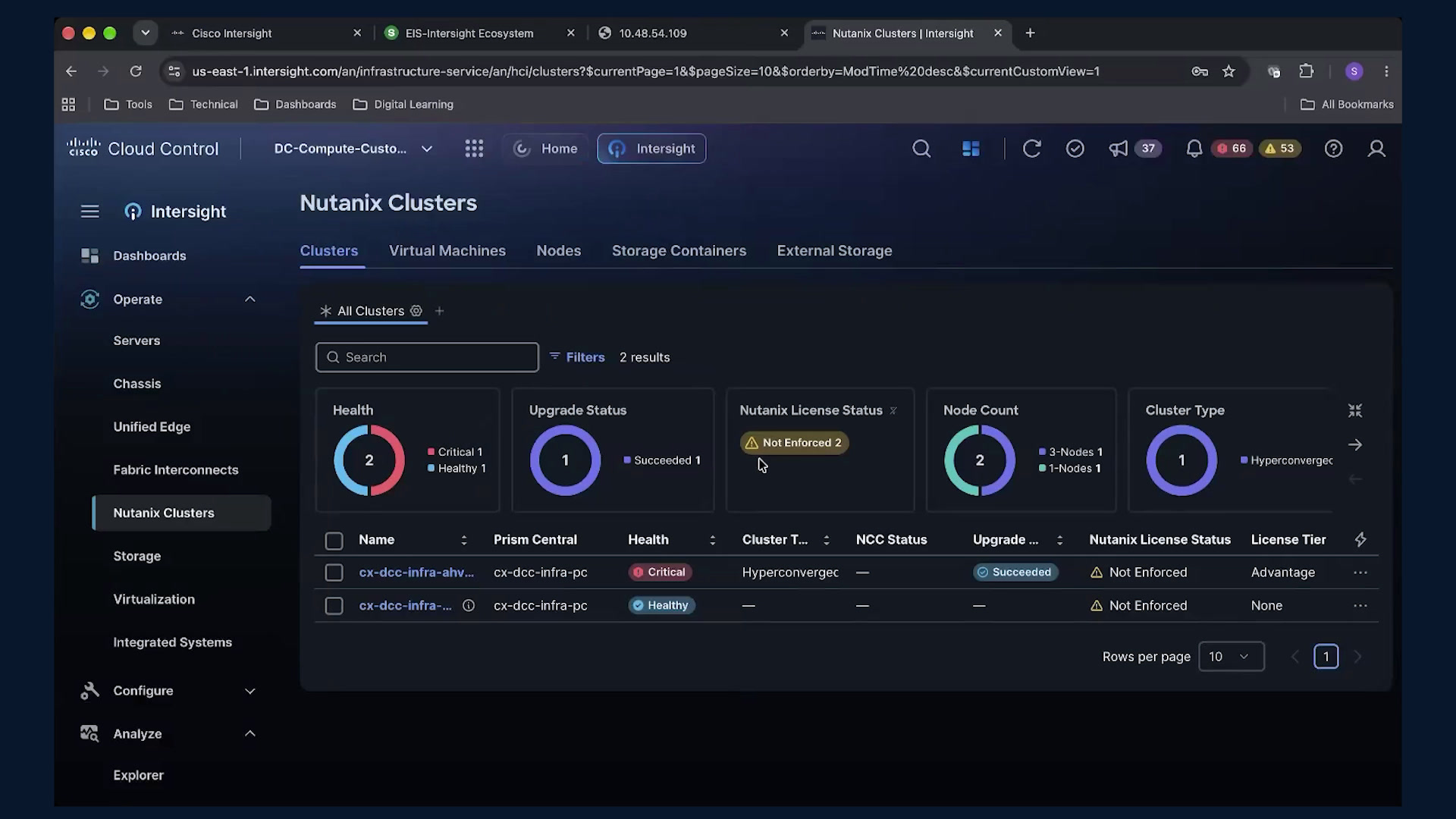Open the app launcher grid icon
The image size is (1456, 819).
coord(474,149)
